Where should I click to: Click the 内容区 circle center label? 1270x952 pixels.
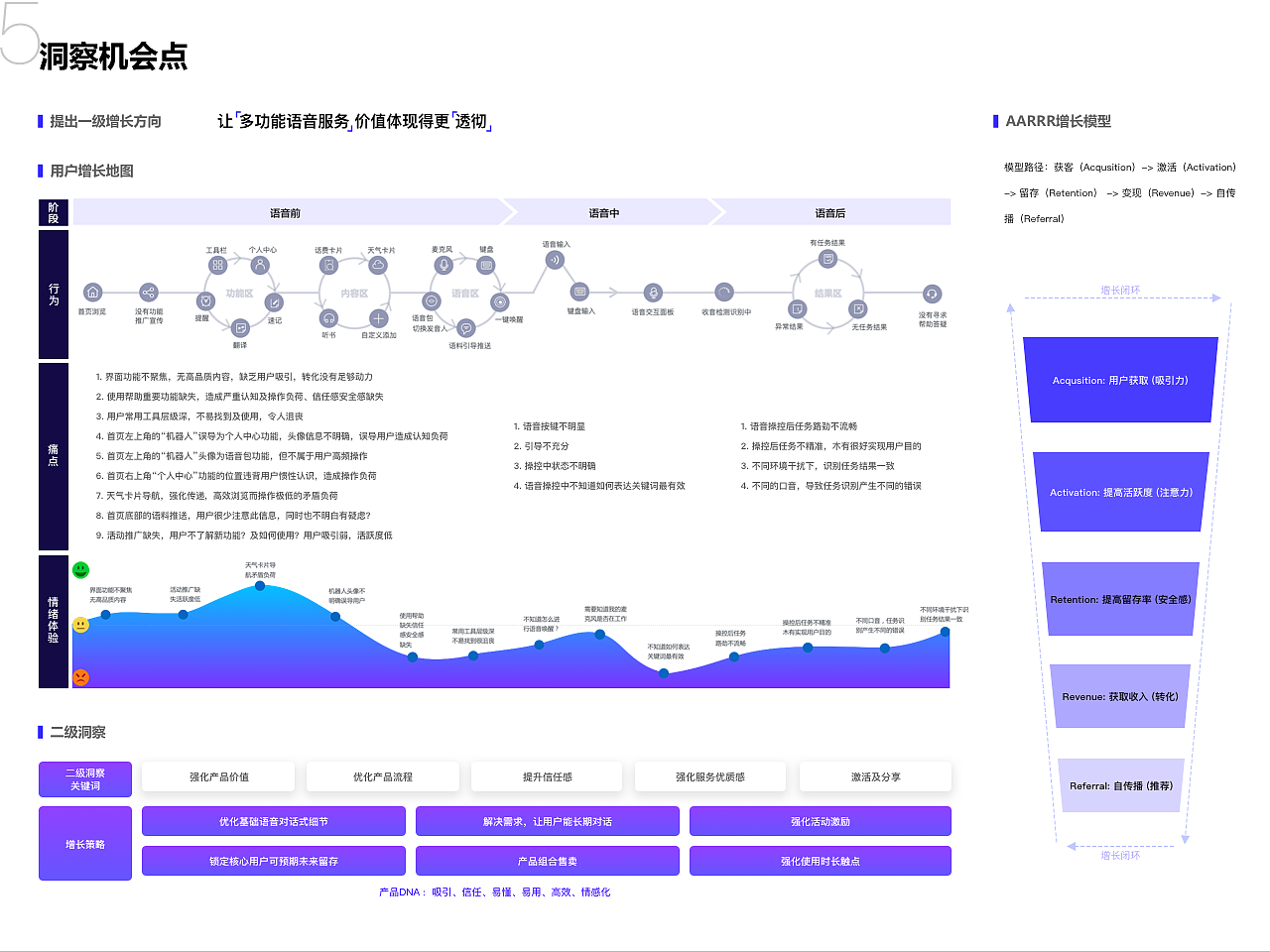coord(354,294)
